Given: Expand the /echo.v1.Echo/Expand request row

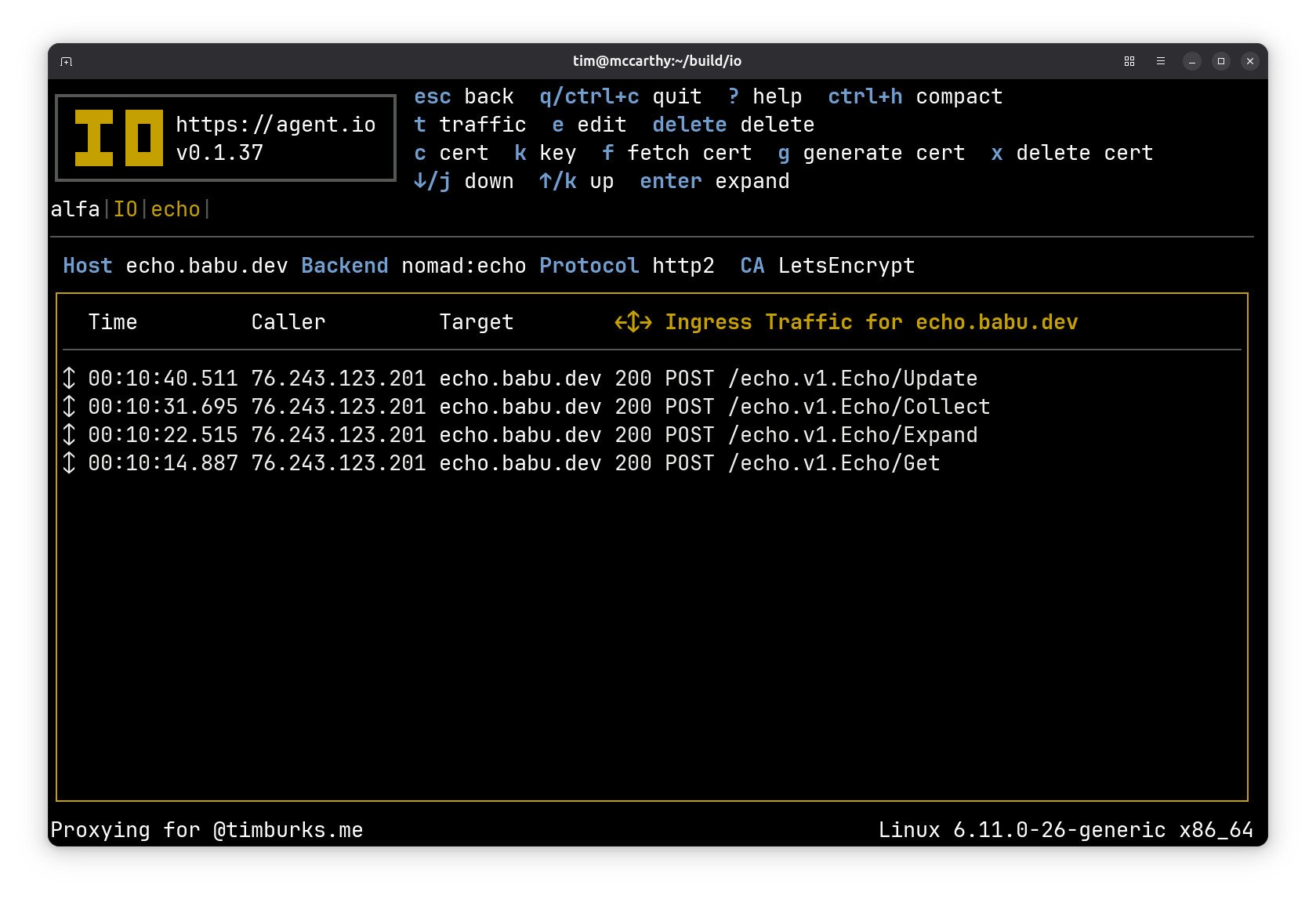Looking at the screenshot, I should [x=852, y=435].
